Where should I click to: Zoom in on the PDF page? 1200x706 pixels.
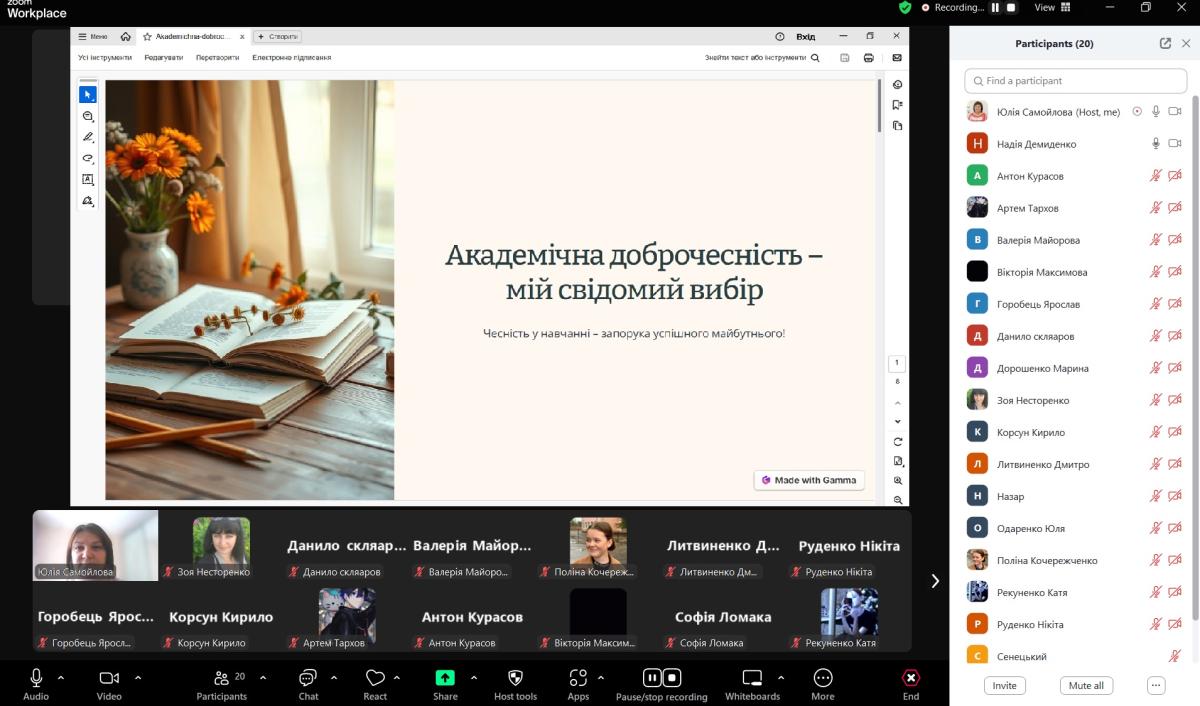click(x=898, y=481)
